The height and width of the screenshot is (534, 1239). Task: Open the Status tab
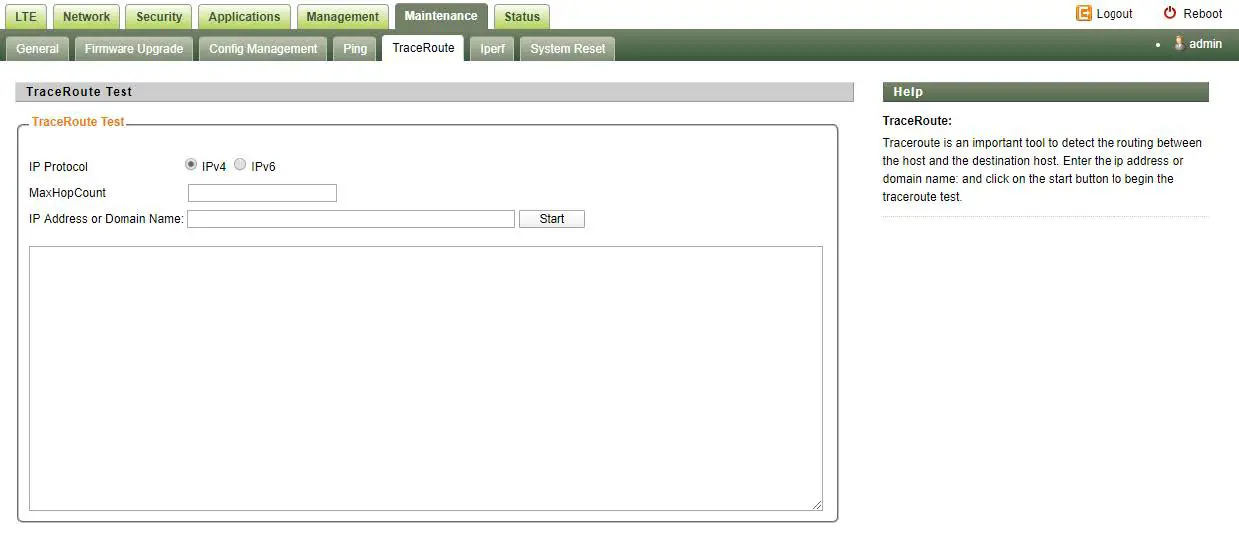click(x=522, y=16)
